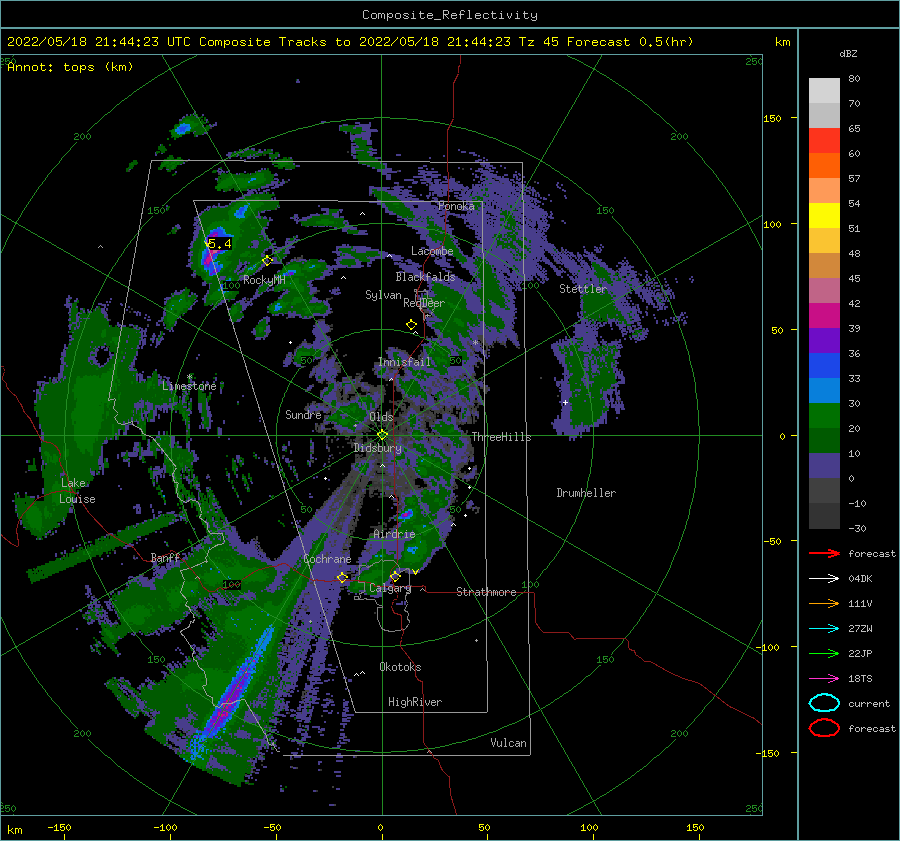900x841 pixels.
Task: Click the Olds town label
Action: [381, 417]
